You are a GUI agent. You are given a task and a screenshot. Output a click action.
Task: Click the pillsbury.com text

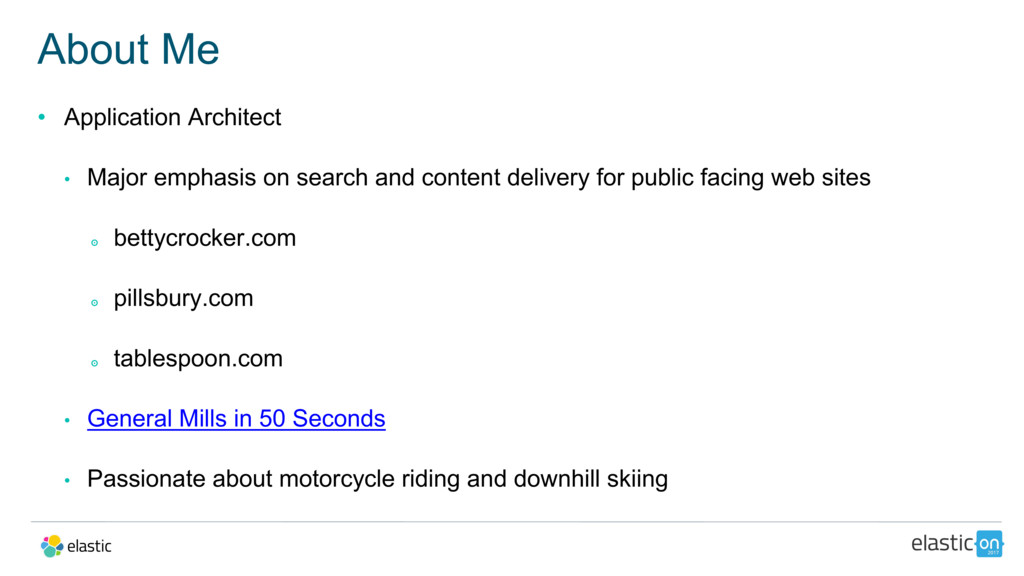pyautogui.click(x=183, y=298)
